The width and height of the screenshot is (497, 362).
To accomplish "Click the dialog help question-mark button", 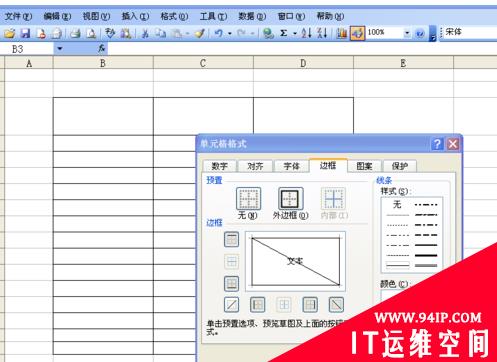I will [437, 144].
